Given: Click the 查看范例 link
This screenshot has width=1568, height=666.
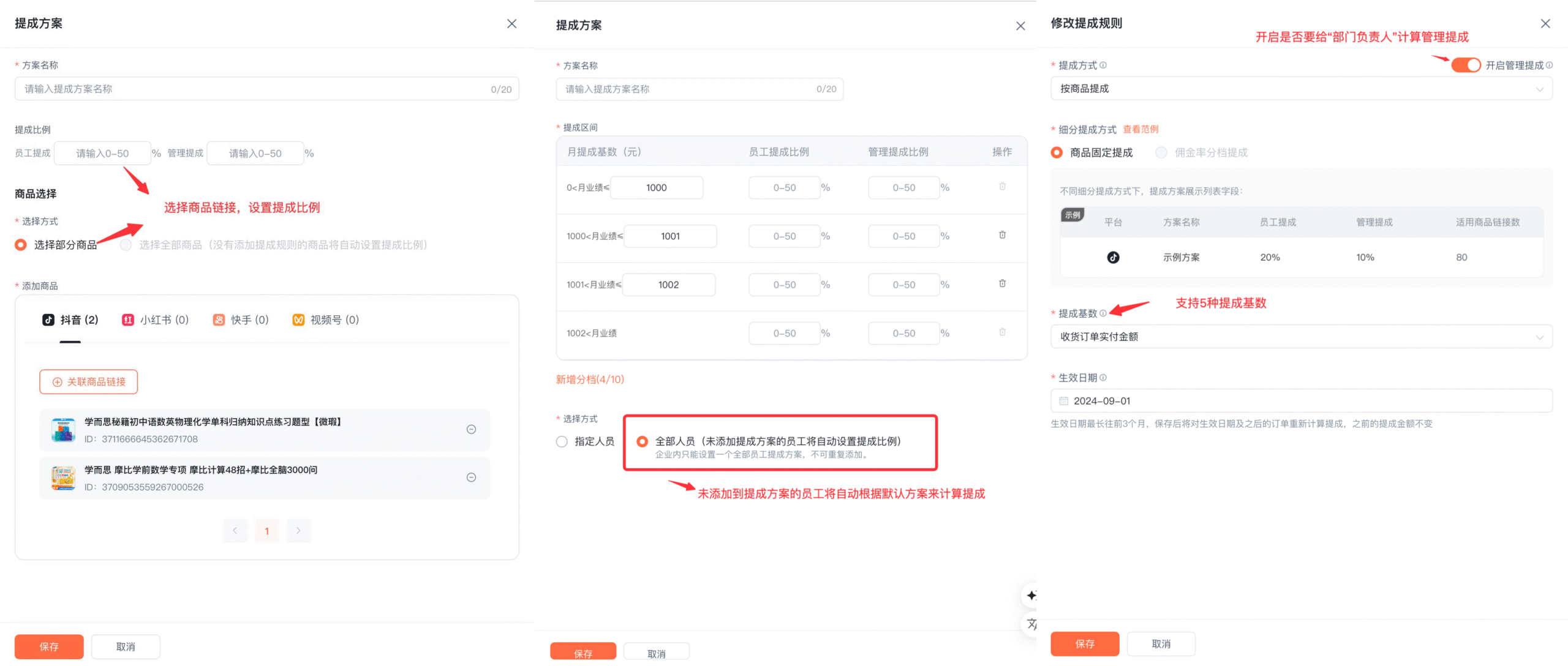Looking at the screenshot, I should 1140,129.
